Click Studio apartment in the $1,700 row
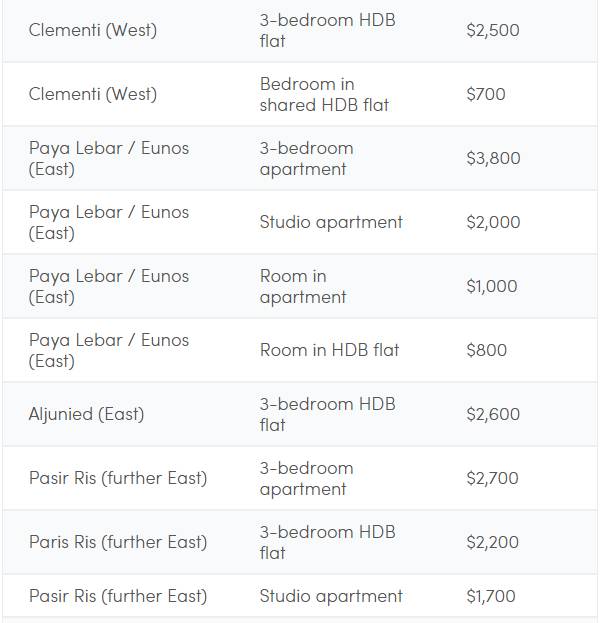 click(331, 596)
